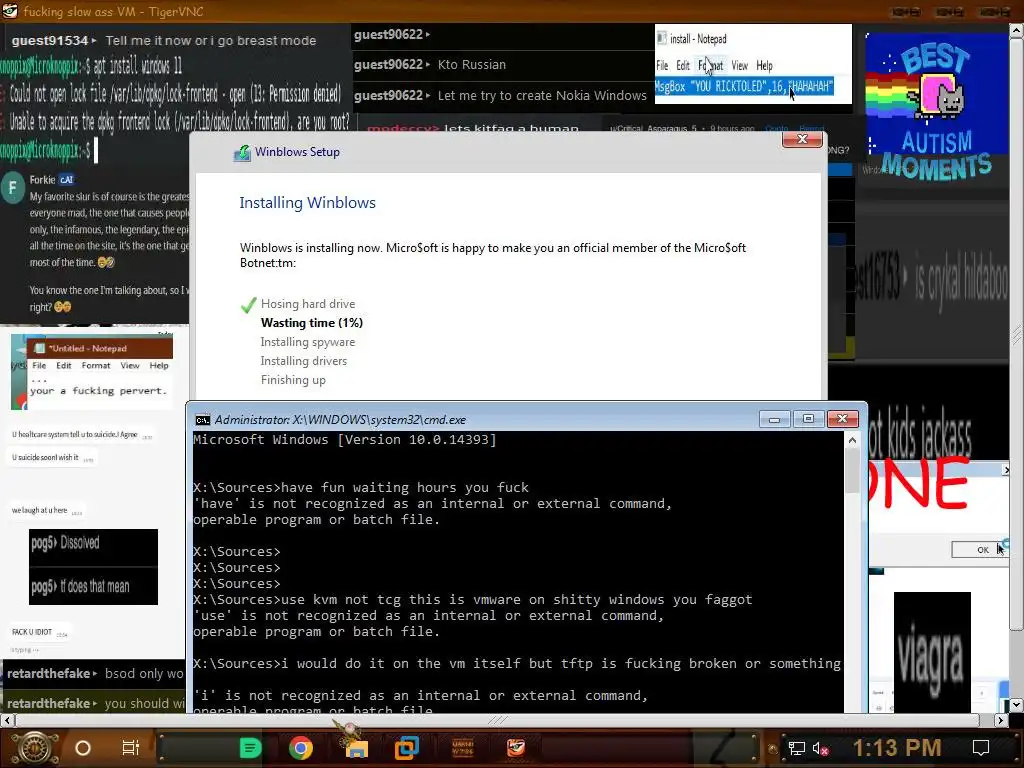The width and height of the screenshot is (1024, 768).
Task: Close the Winblows Setup window
Action: tap(802, 139)
